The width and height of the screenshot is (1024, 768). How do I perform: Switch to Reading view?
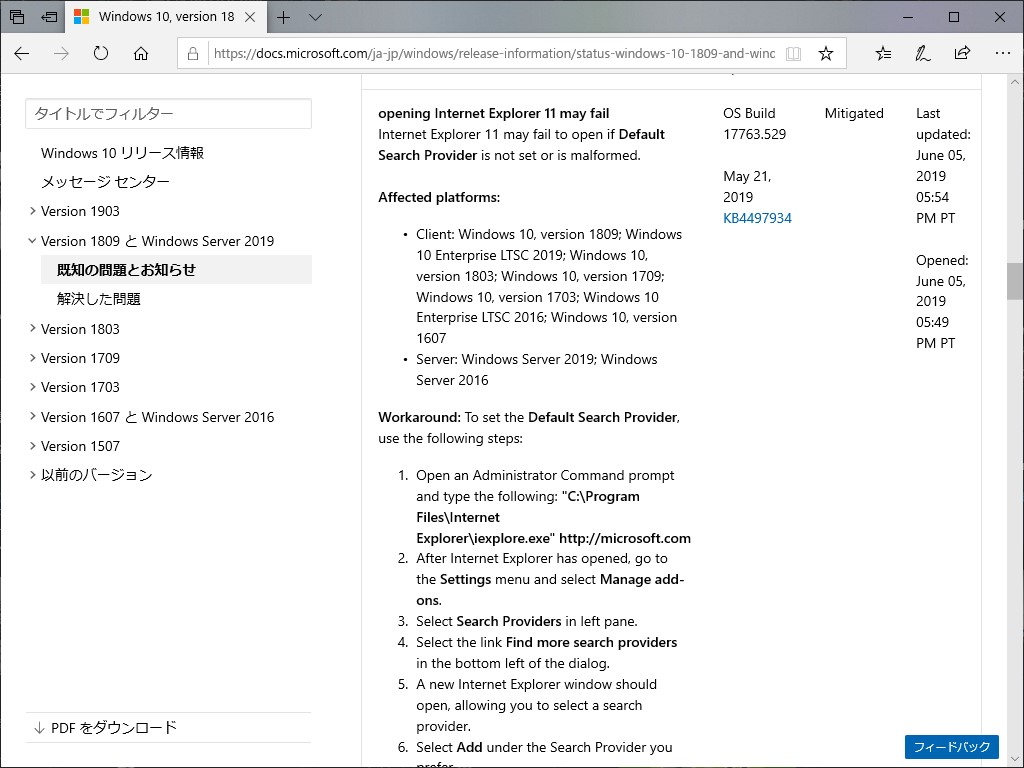click(793, 53)
